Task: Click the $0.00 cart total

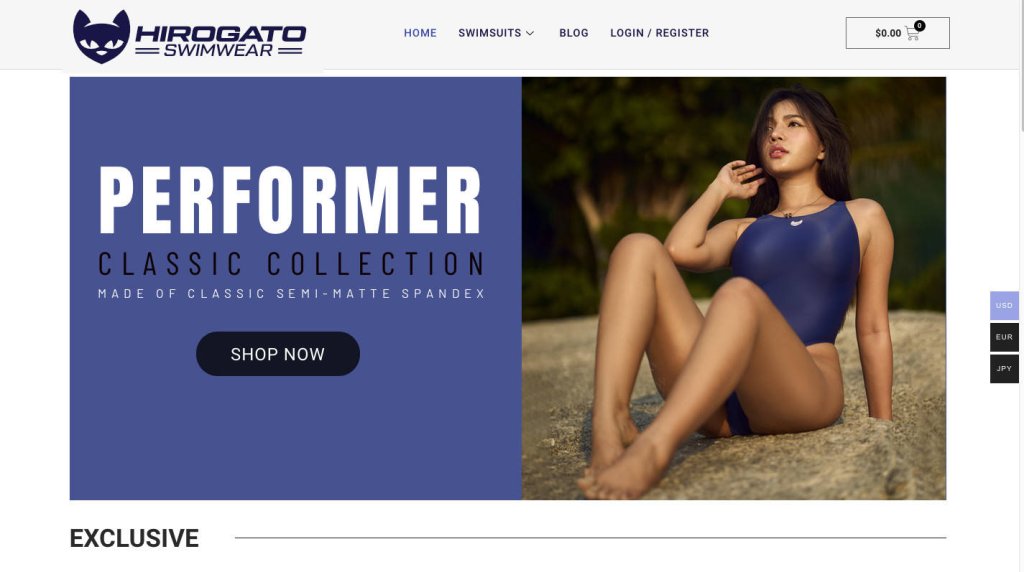Action: pos(888,33)
